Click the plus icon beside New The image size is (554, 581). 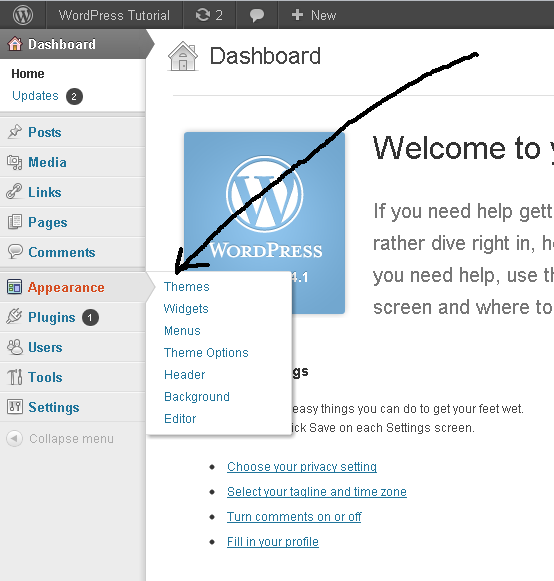297,15
